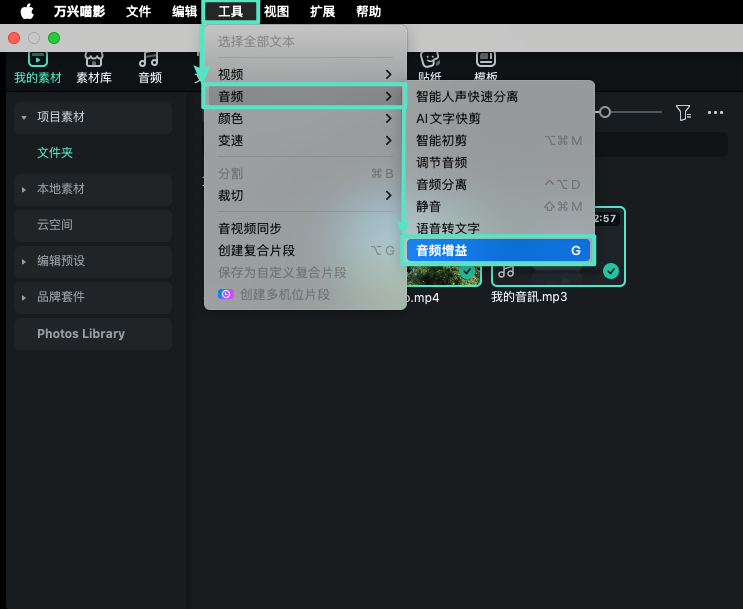Click the filter funnel icon
The image size is (743, 609).
click(x=683, y=113)
